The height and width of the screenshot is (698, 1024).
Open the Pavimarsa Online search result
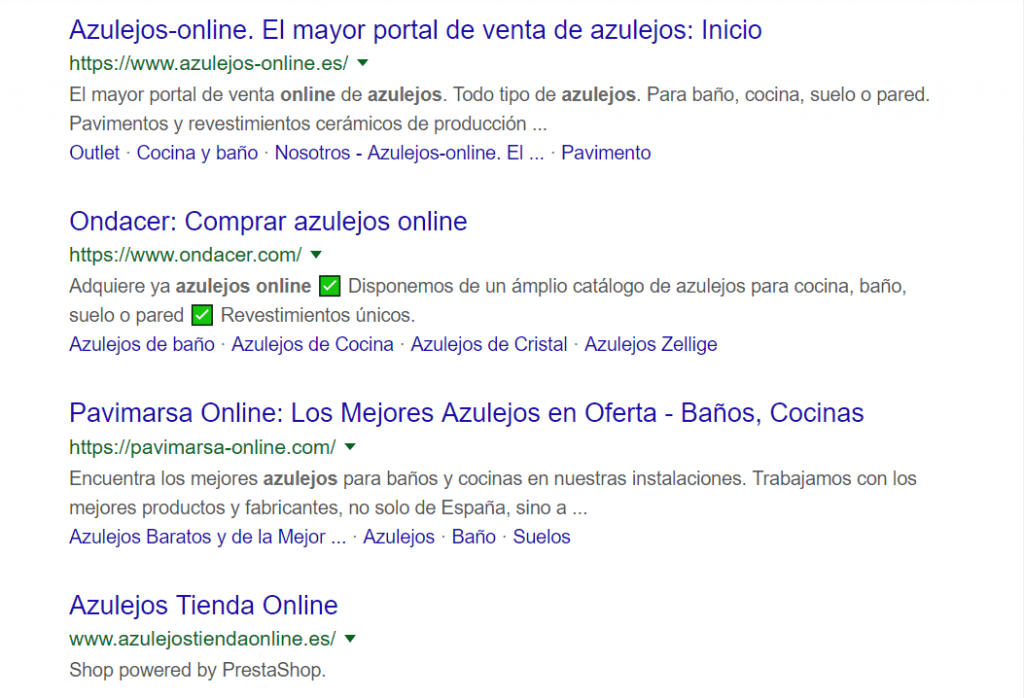[465, 413]
